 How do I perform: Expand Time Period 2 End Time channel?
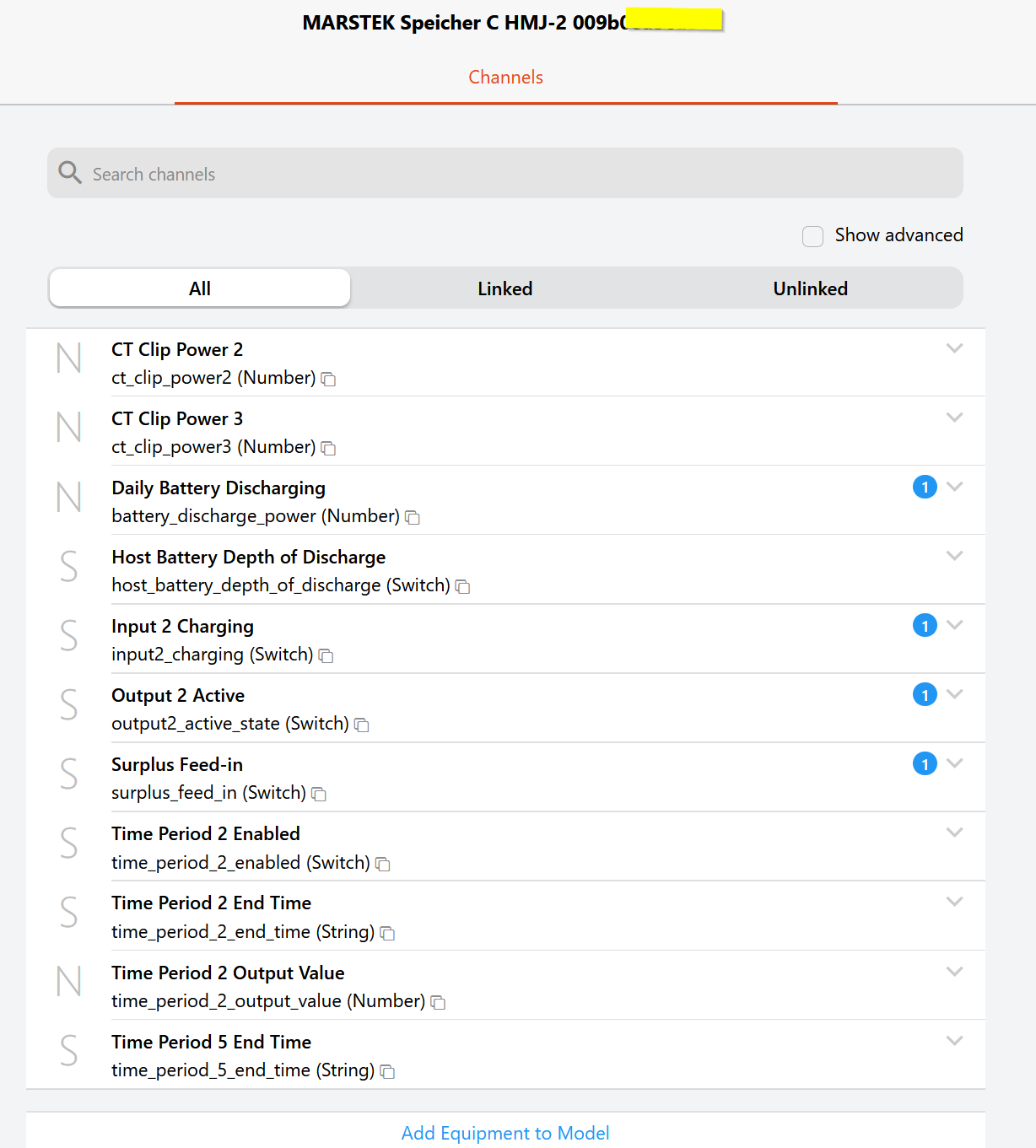[x=954, y=902]
